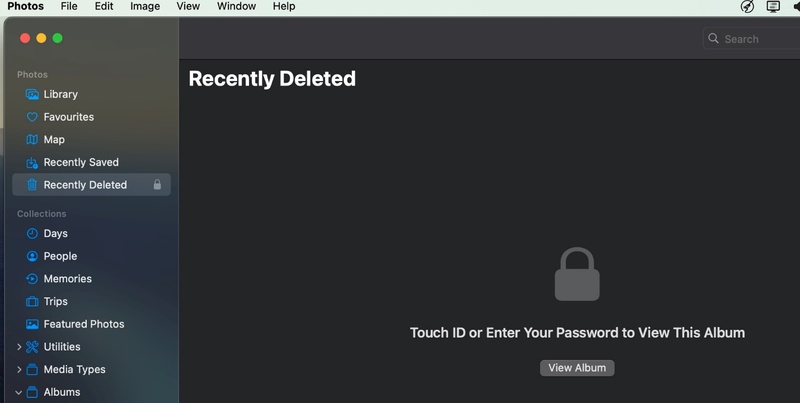Click the View Album button

pos(577,368)
